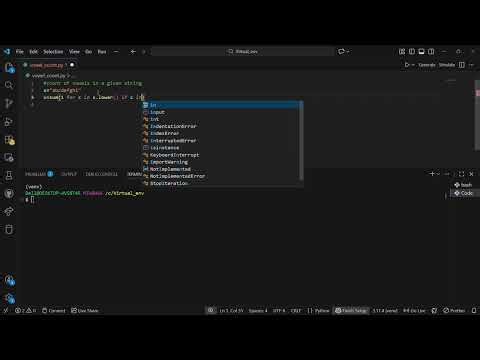This screenshot has height=360, width=480.
Task: Click the autocomplete list scrollbar
Action: click(x=301, y=141)
